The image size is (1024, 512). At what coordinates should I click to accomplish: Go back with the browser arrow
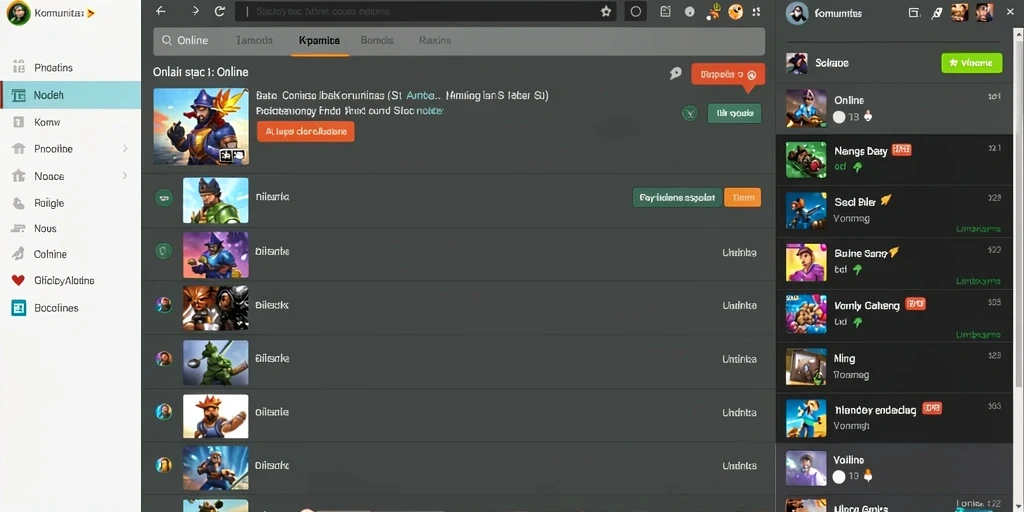point(161,11)
